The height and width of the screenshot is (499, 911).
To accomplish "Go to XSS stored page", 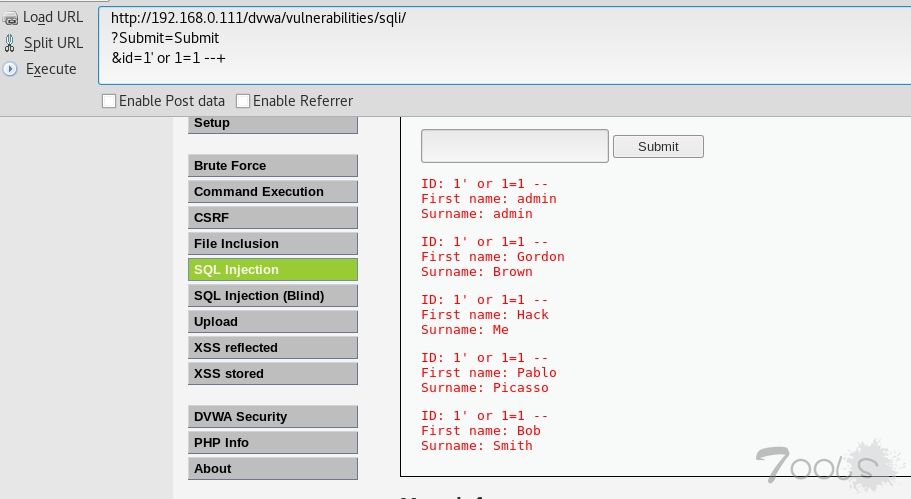I will coord(272,374).
